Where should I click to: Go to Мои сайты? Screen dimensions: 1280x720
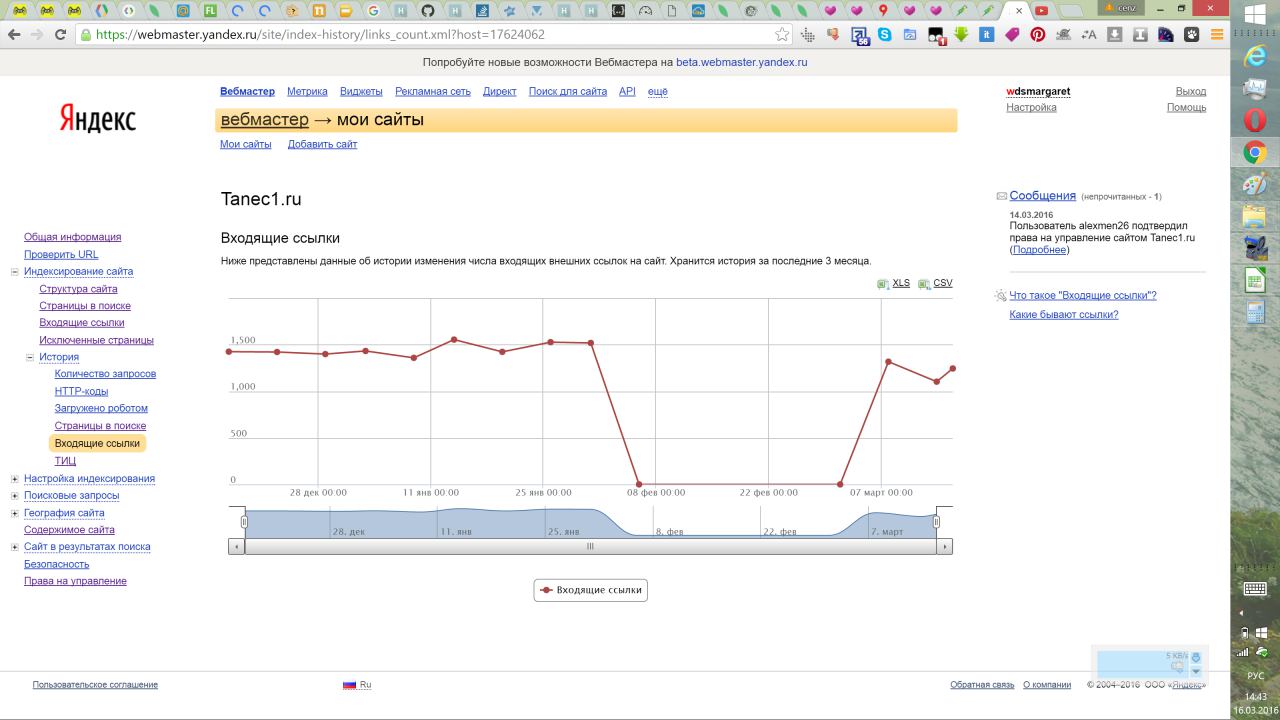(245, 144)
